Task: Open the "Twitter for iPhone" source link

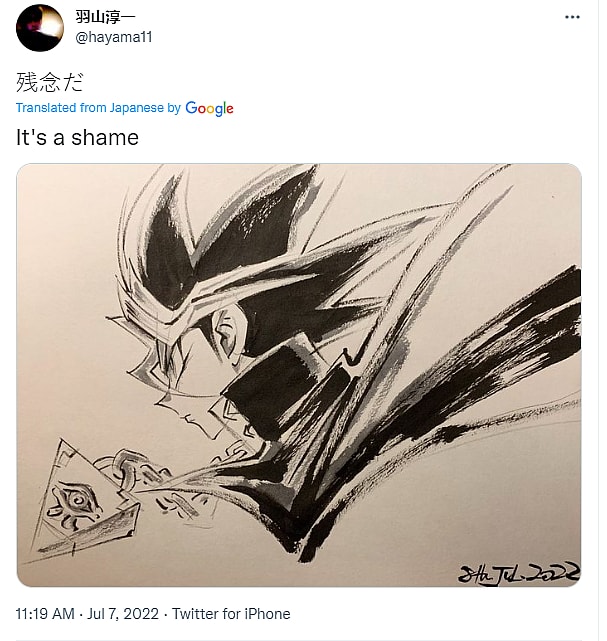Action: [231, 613]
